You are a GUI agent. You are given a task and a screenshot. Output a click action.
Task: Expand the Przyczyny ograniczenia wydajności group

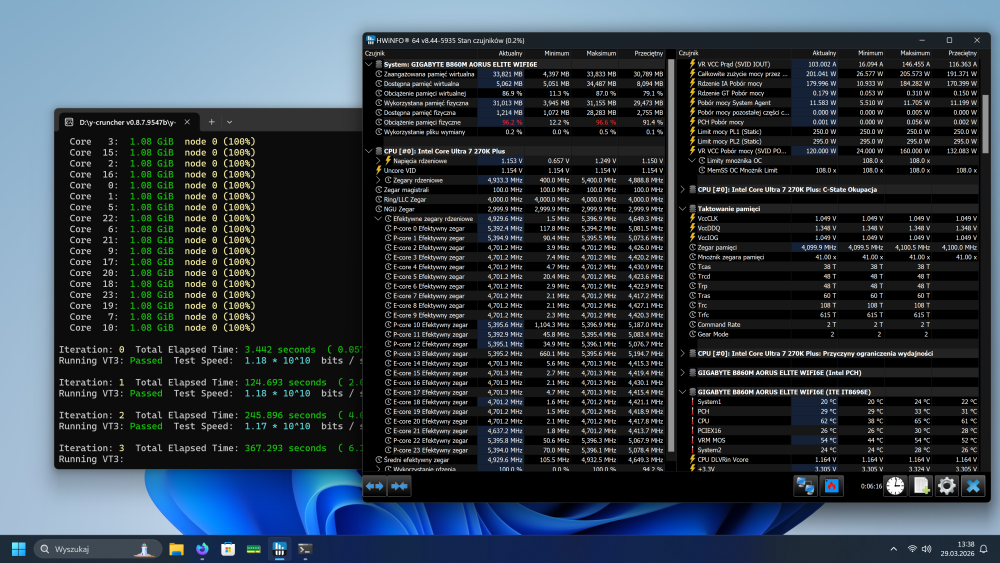[682, 353]
